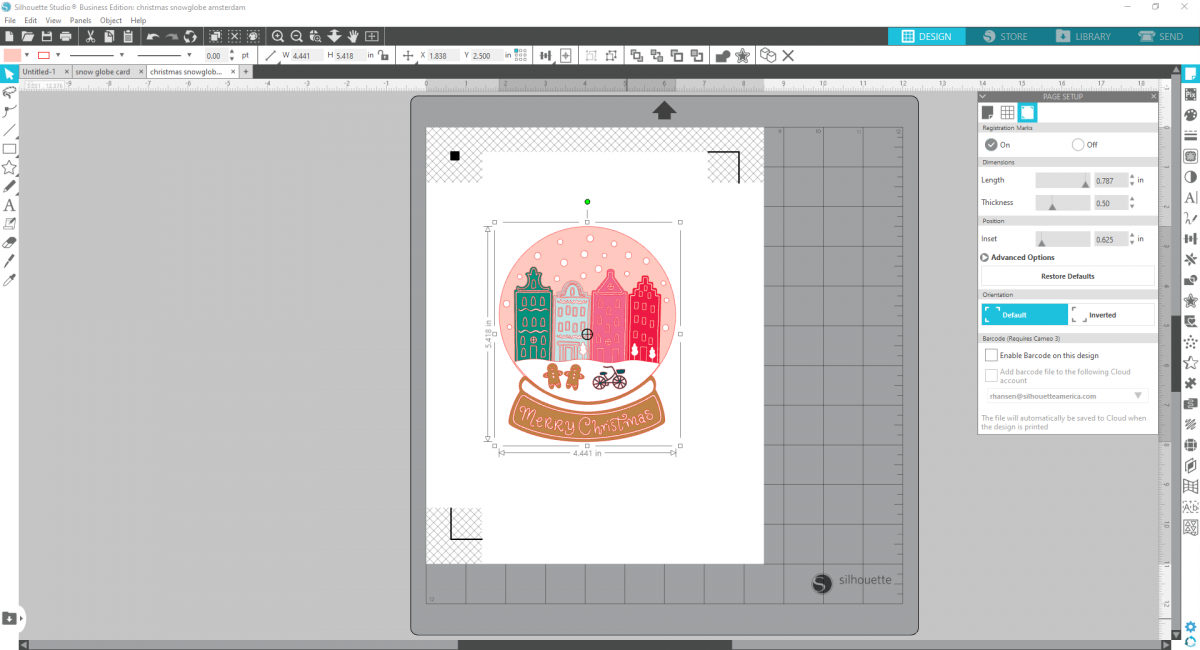Viewport: 1200px width, 650px height.
Task: Click the Weld icon in toolbar
Action: tap(722, 55)
